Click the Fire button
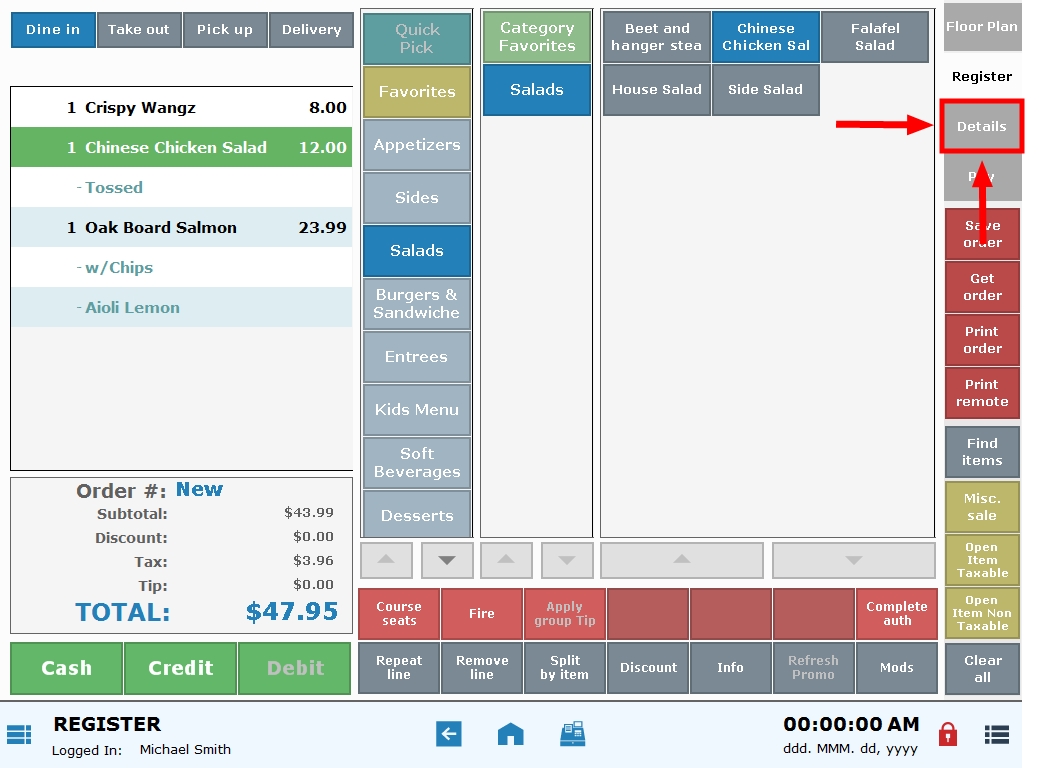 (482, 614)
